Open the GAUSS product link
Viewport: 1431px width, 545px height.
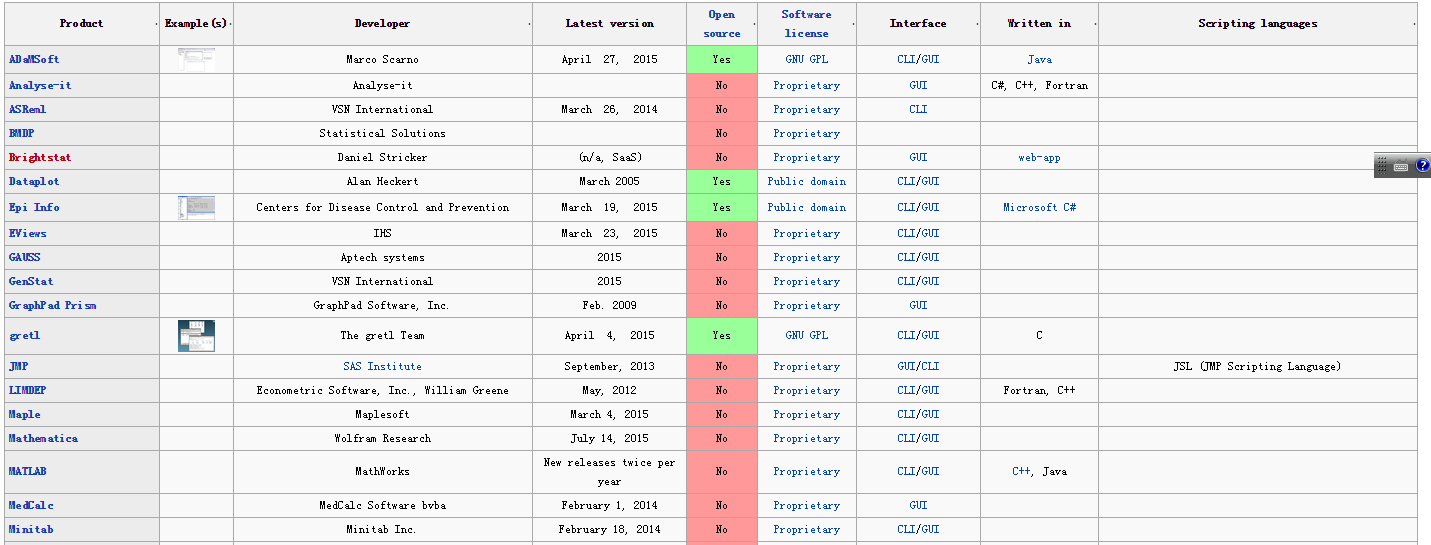click(24, 257)
